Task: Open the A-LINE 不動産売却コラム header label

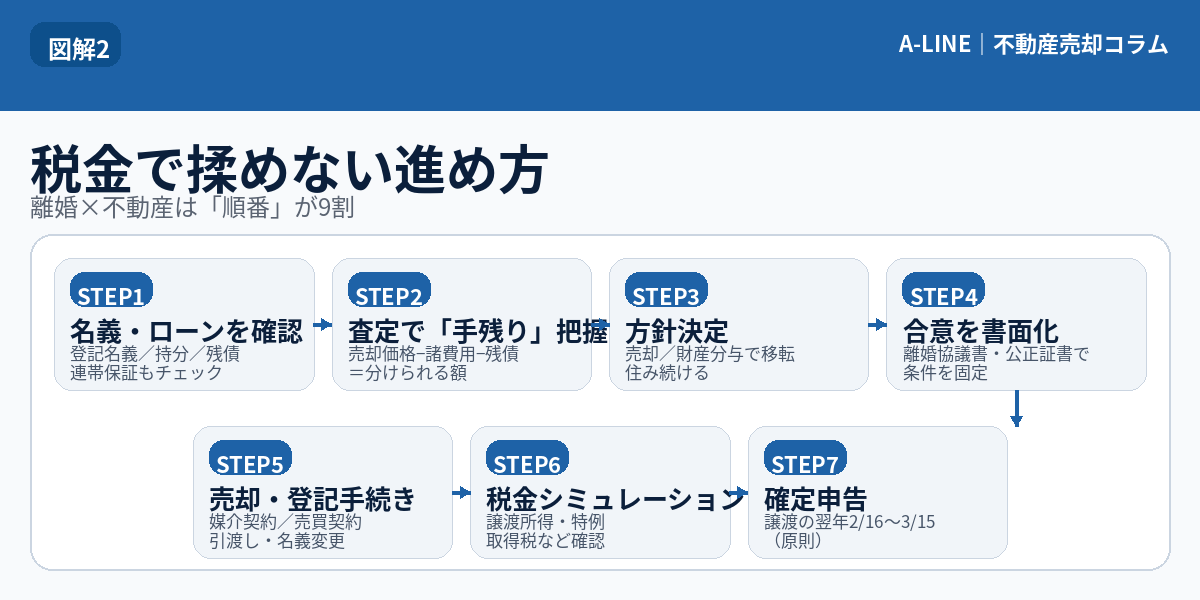Action: tap(1033, 45)
